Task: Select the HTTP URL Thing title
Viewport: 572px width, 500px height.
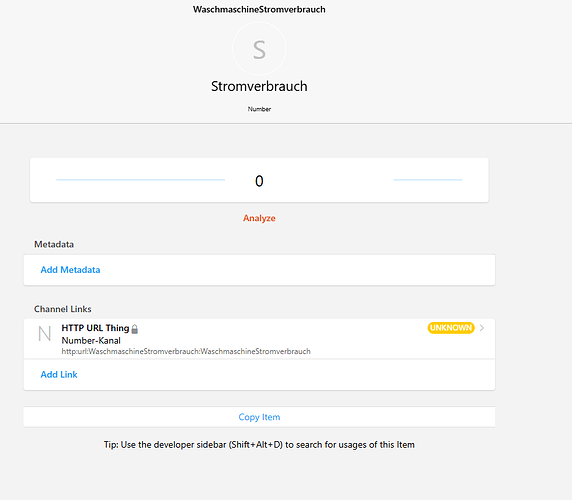Action: pyautogui.click(x=95, y=328)
